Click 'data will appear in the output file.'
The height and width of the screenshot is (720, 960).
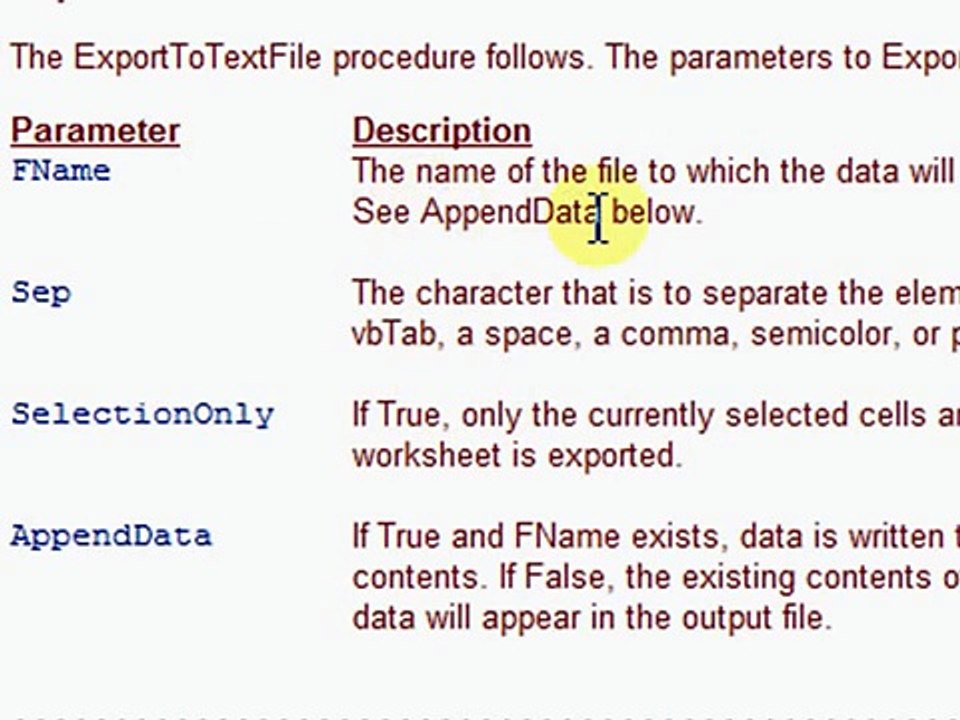tap(591, 618)
